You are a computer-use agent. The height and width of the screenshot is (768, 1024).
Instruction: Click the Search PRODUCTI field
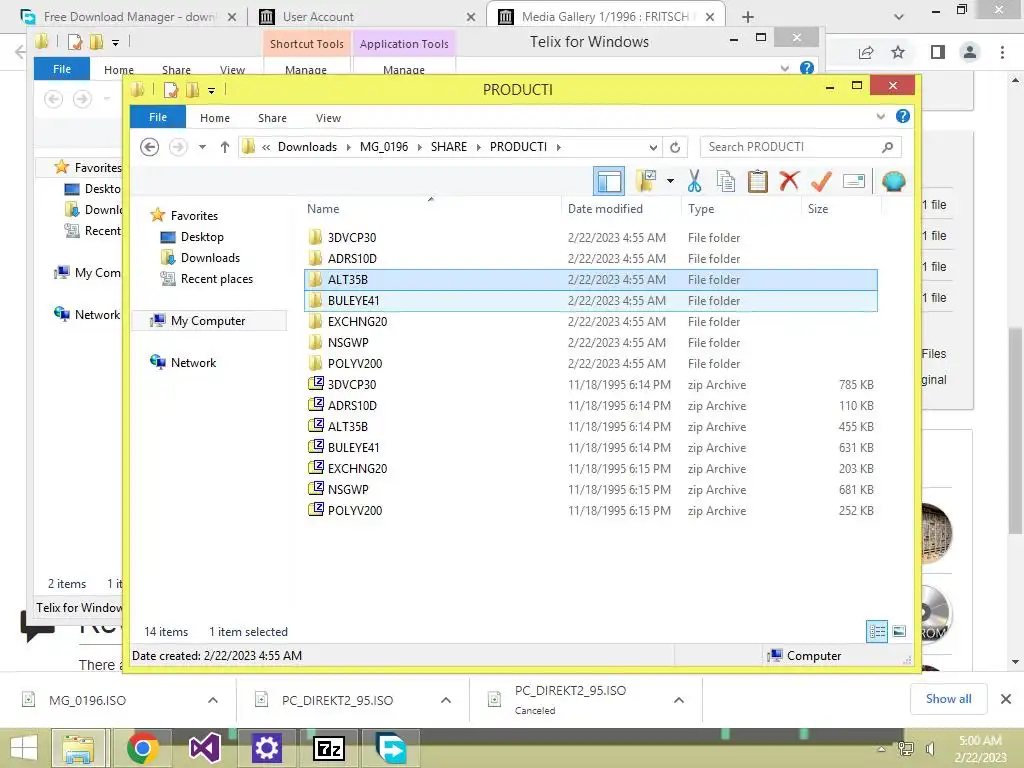click(801, 147)
